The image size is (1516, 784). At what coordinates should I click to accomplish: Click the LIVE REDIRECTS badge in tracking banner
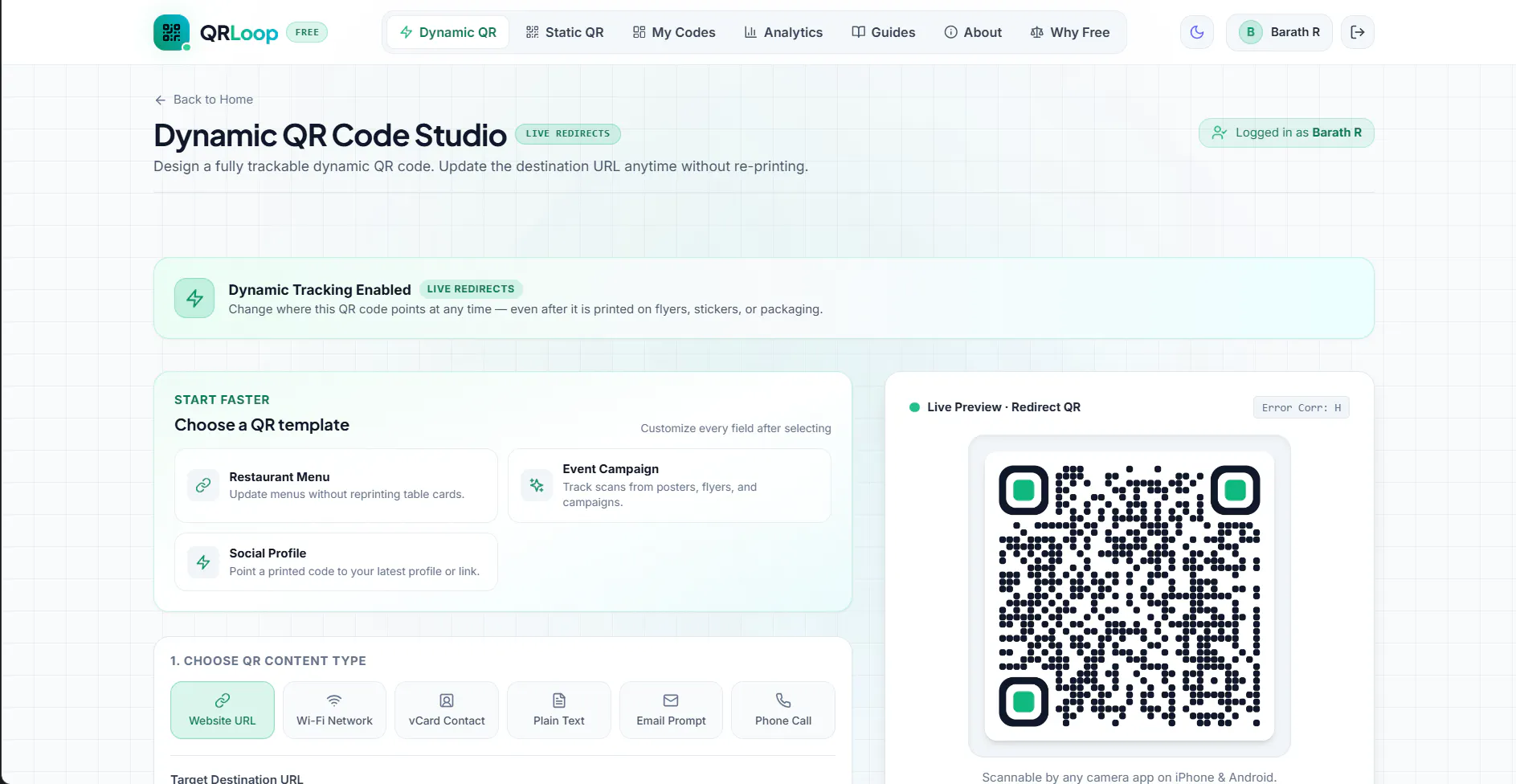click(x=471, y=289)
